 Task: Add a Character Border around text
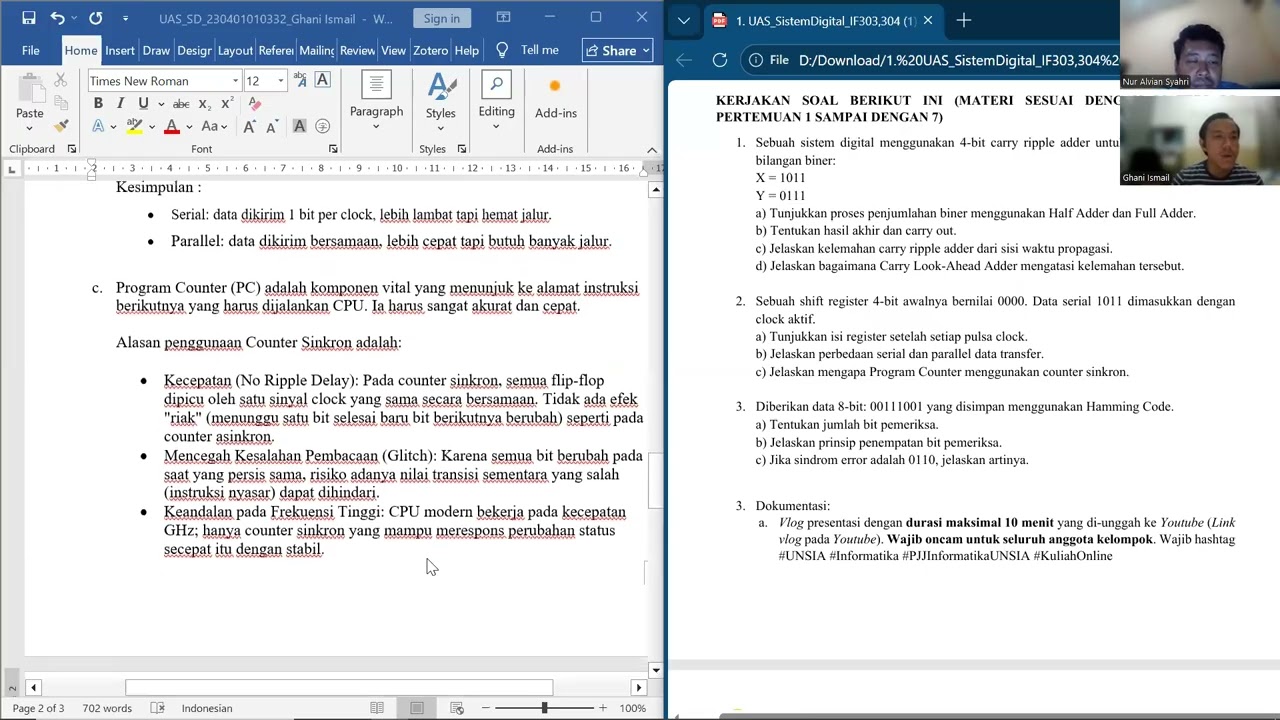322,81
